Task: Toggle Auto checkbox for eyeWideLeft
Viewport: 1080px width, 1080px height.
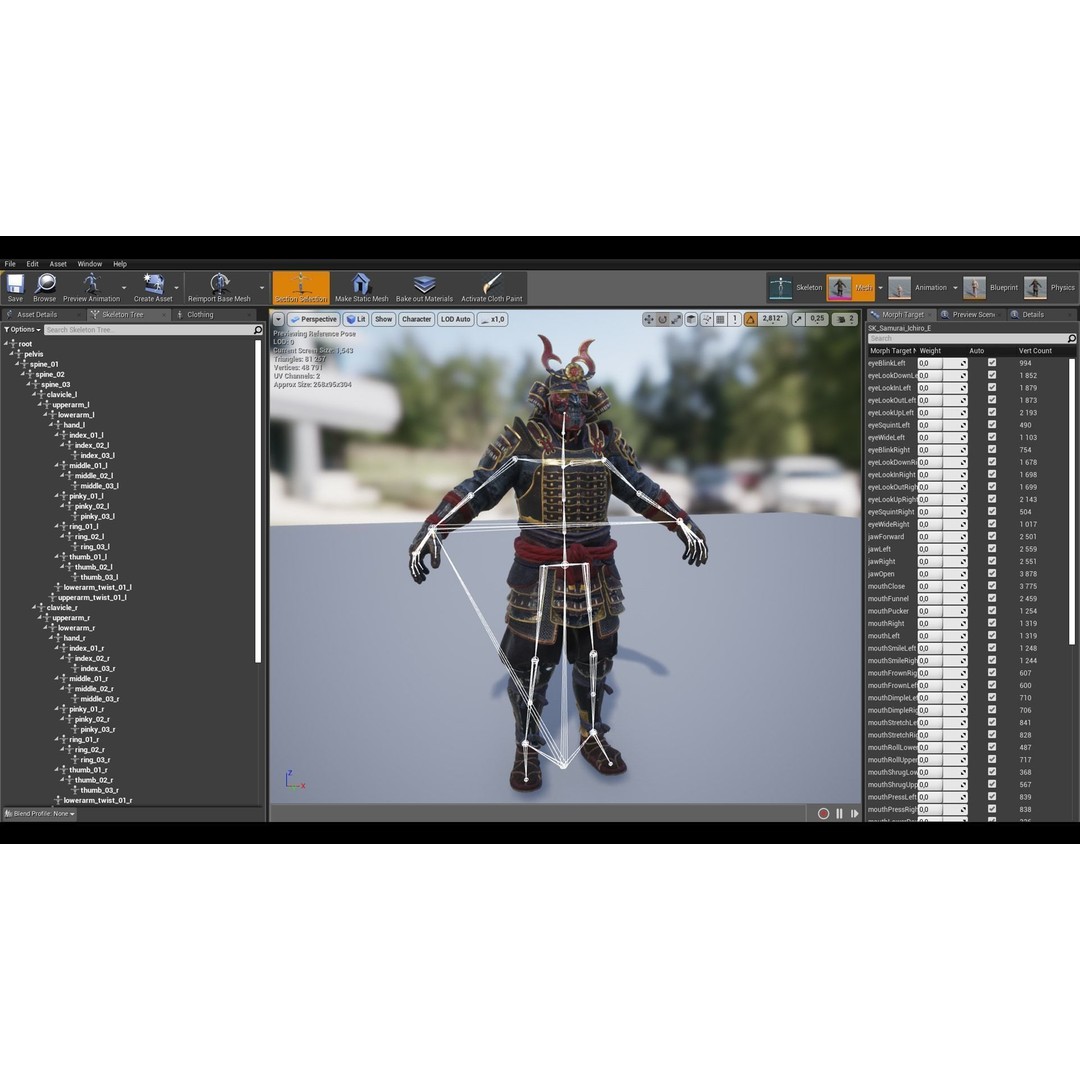Action: (x=992, y=437)
